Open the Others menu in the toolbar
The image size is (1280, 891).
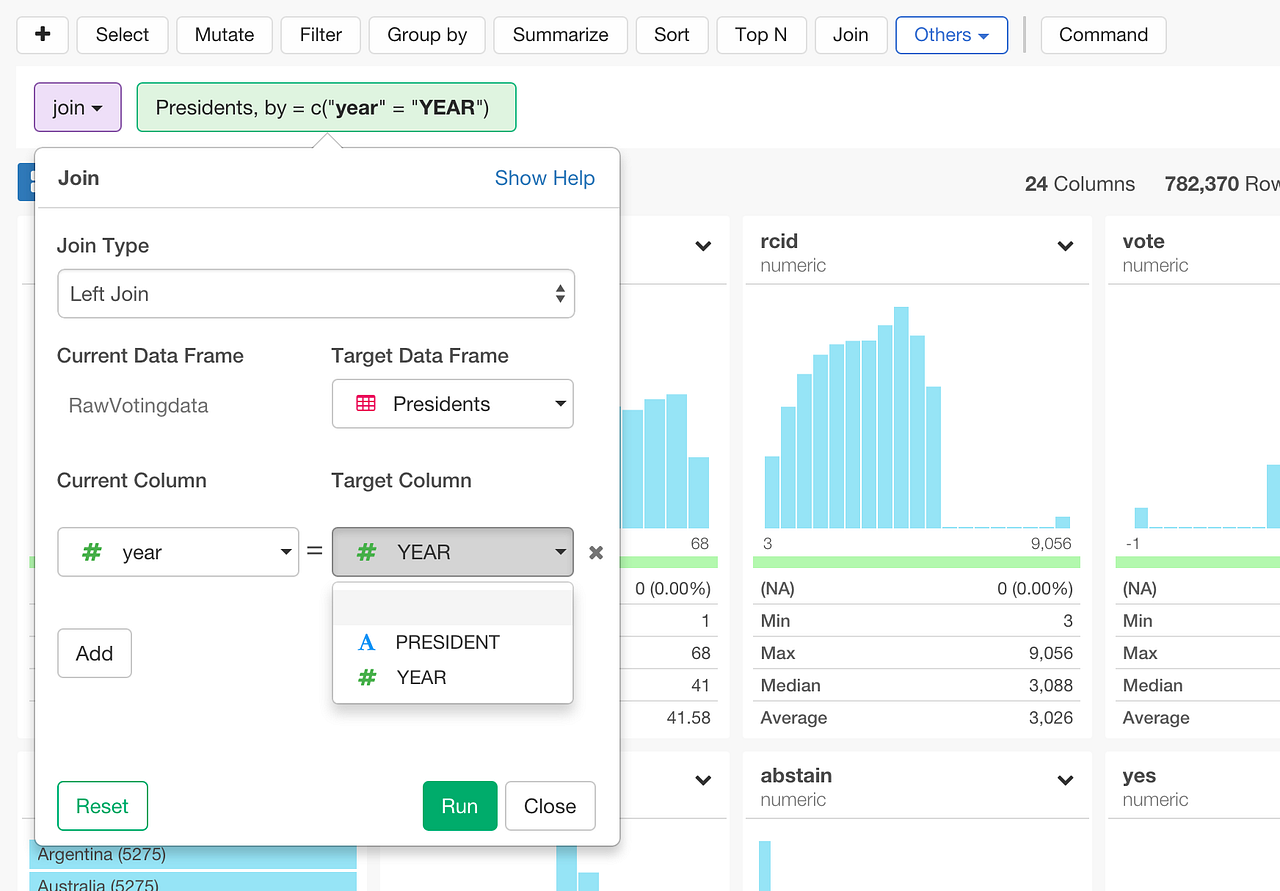coord(951,34)
